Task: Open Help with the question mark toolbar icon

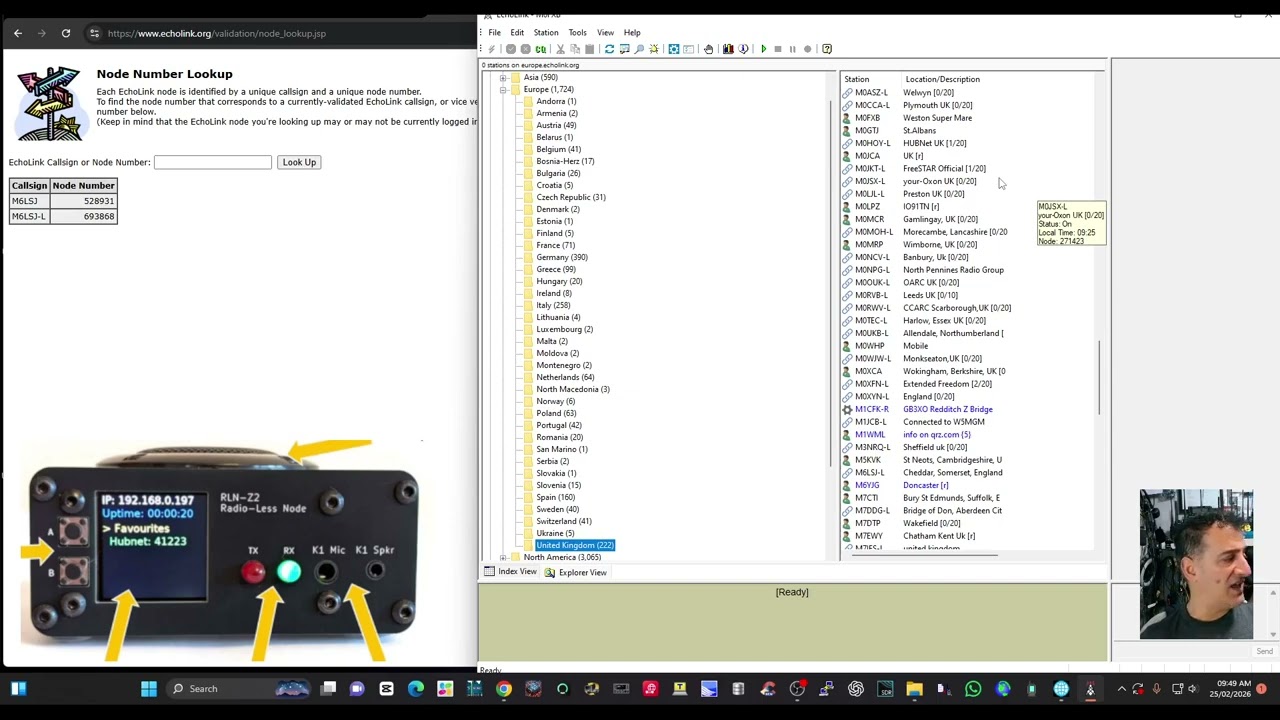Action: point(826,49)
